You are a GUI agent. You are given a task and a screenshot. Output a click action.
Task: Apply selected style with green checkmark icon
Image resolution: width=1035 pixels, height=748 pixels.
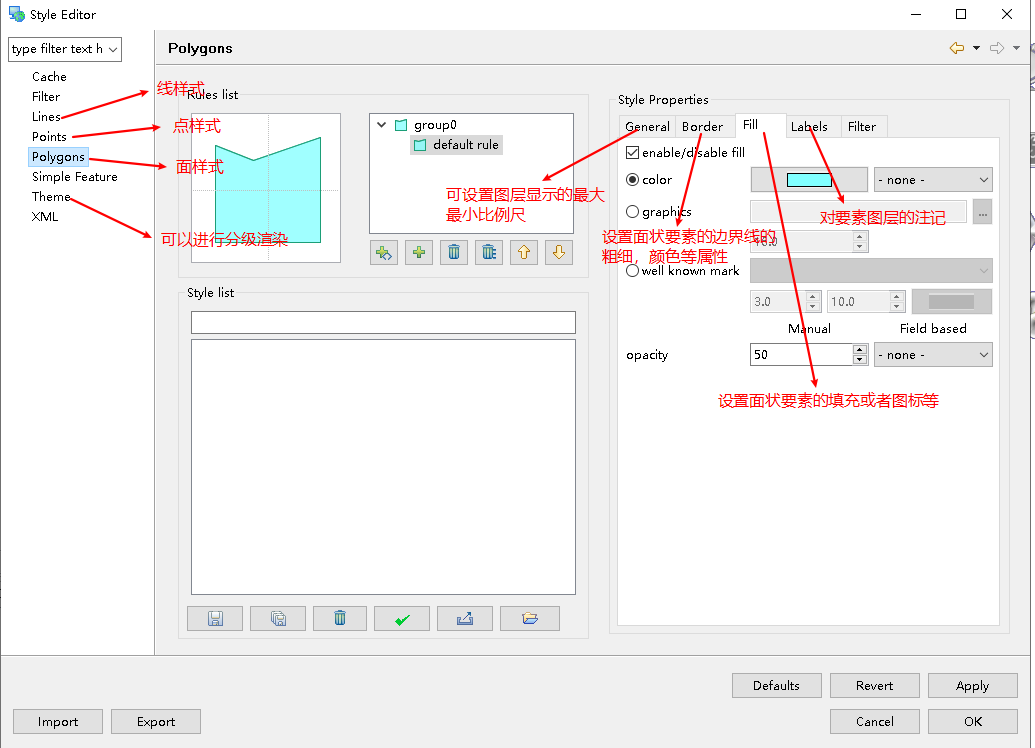pos(402,619)
